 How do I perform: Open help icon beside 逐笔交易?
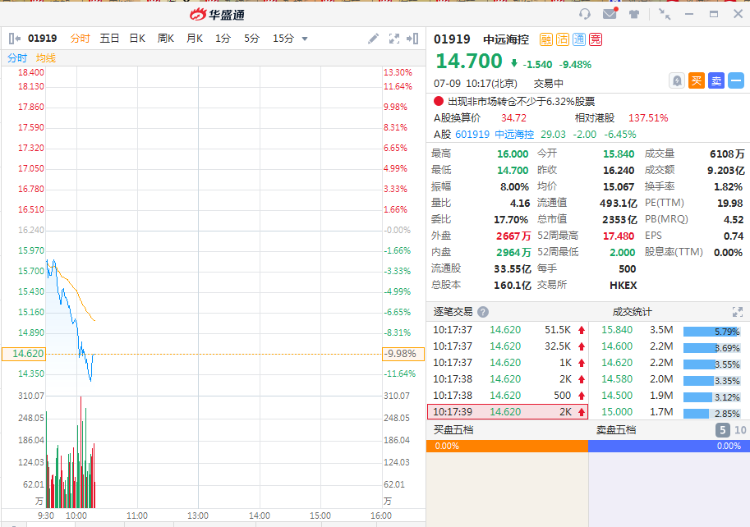point(483,312)
